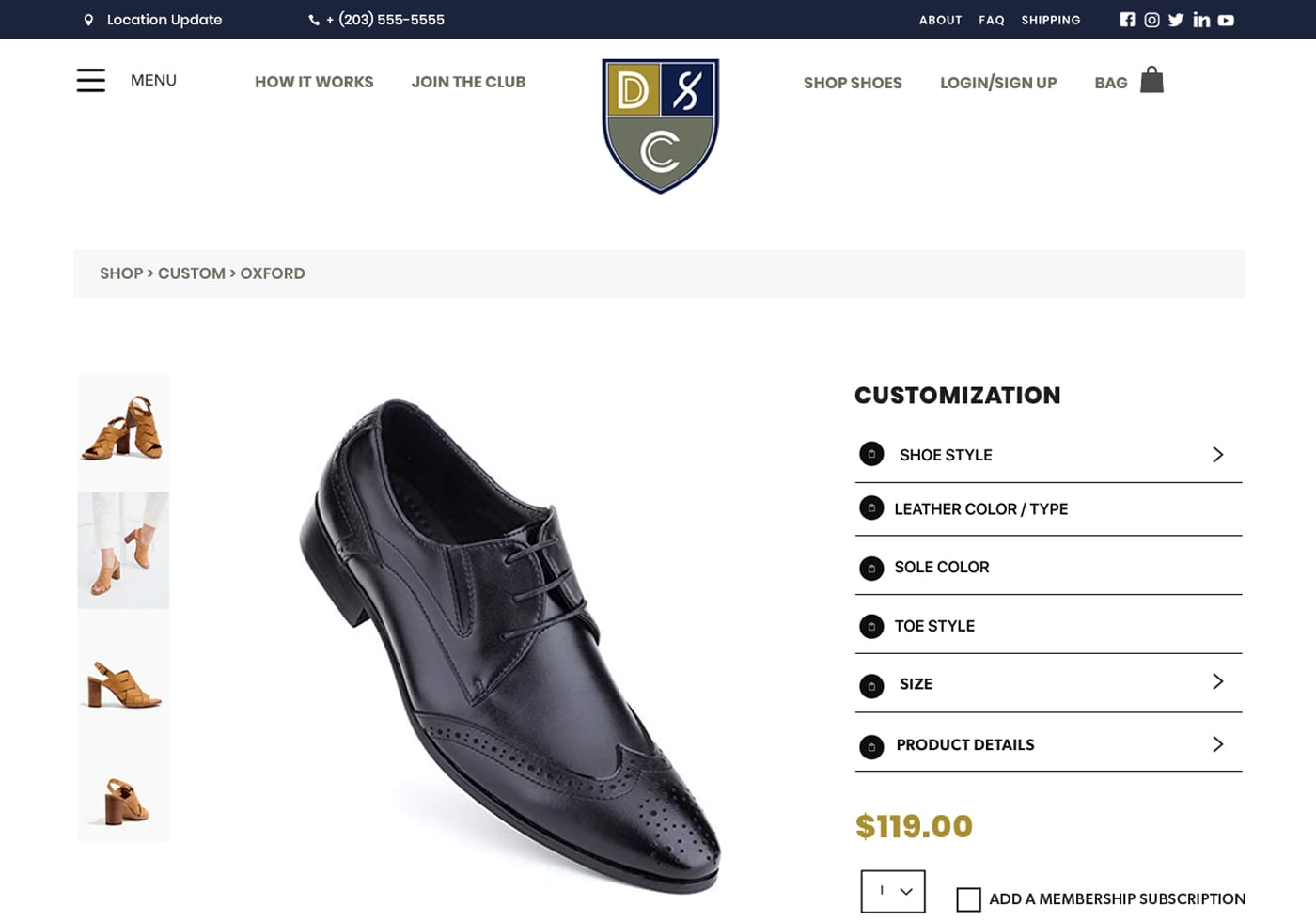Open the FAQ menu item
The image size is (1316, 921).
click(992, 20)
